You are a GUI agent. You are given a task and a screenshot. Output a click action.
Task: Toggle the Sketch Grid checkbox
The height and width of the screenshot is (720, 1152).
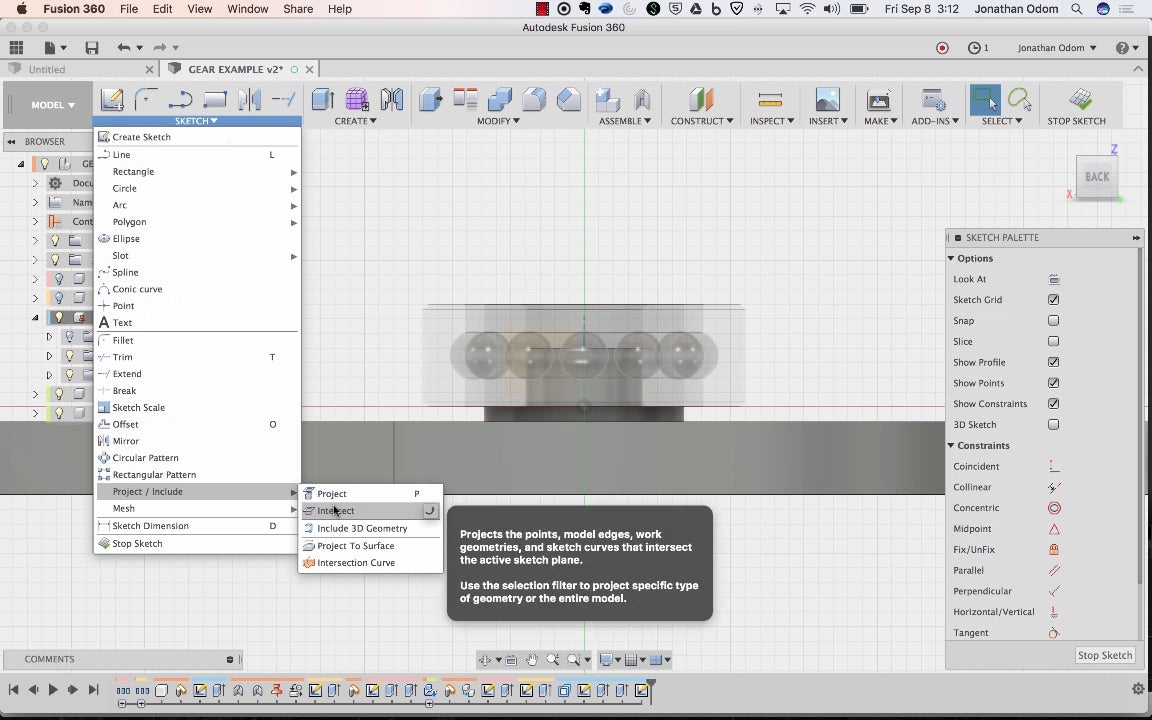(x=1053, y=300)
